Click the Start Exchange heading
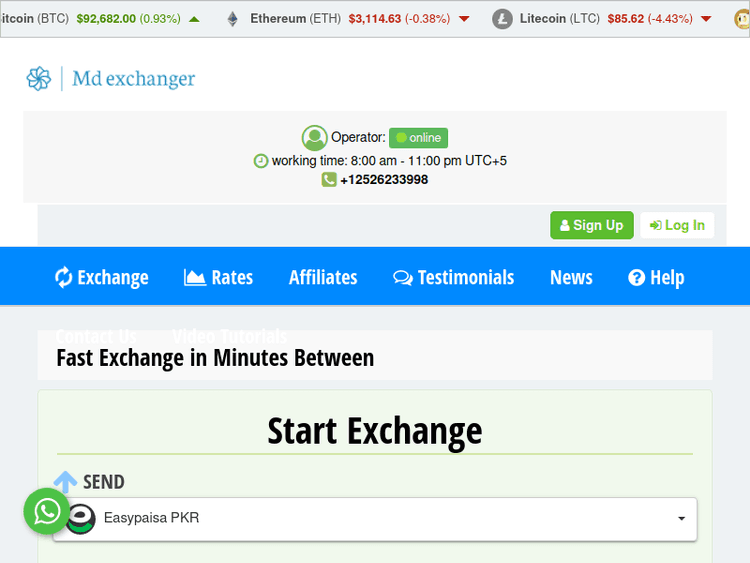 375,431
